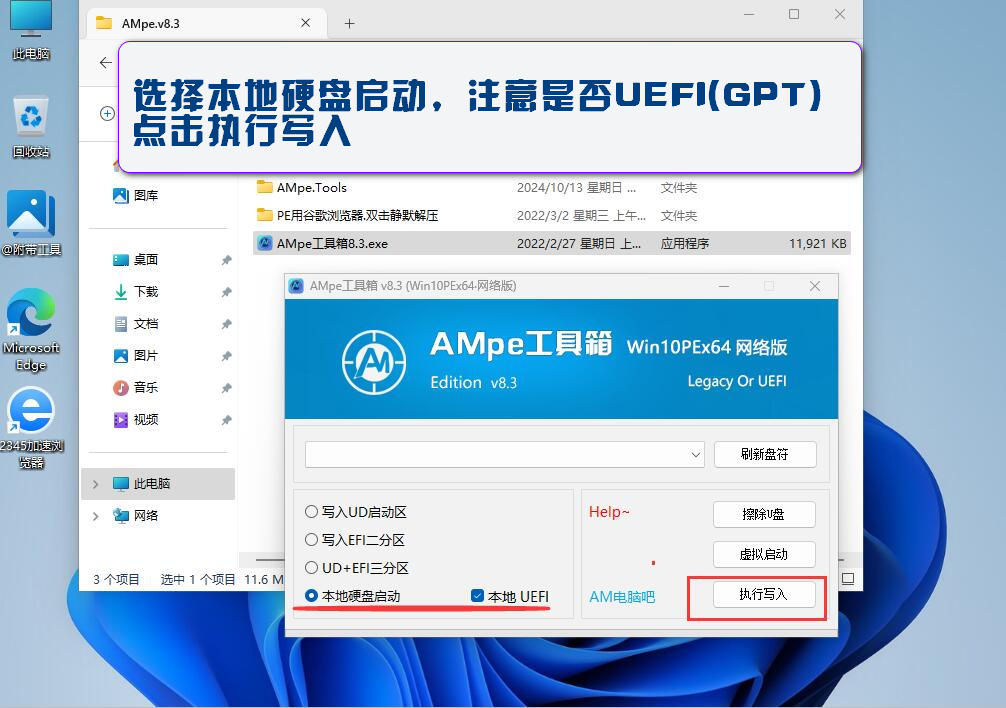This screenshot has width=1006, height=708.
Task: Click the folder icon on AMpe.v8.3 tab
Action: (104, 23)
